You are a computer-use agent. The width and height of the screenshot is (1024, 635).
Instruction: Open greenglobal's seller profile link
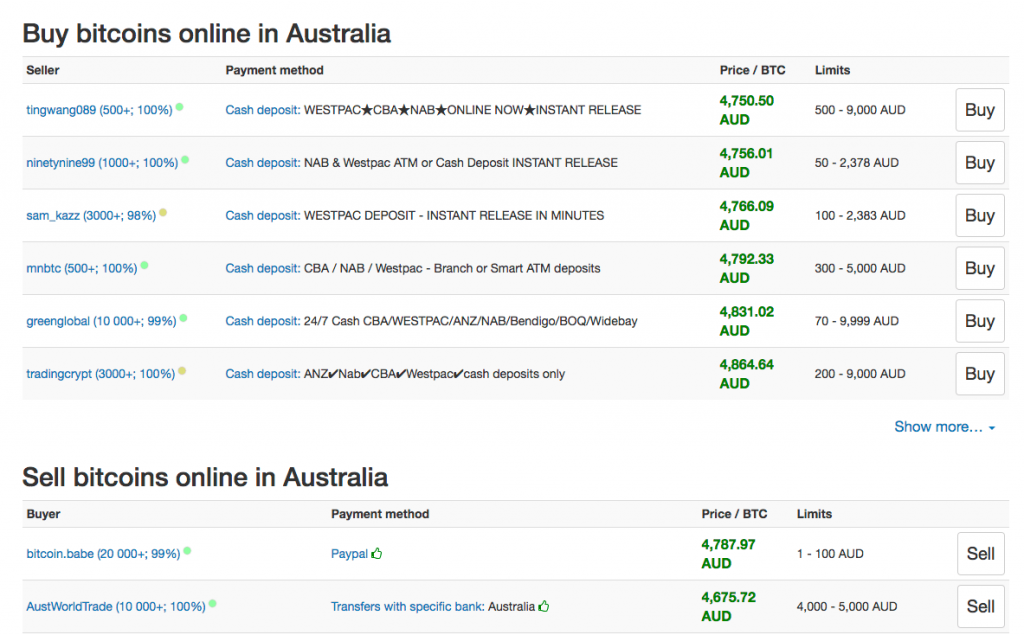tap(100, 321)
